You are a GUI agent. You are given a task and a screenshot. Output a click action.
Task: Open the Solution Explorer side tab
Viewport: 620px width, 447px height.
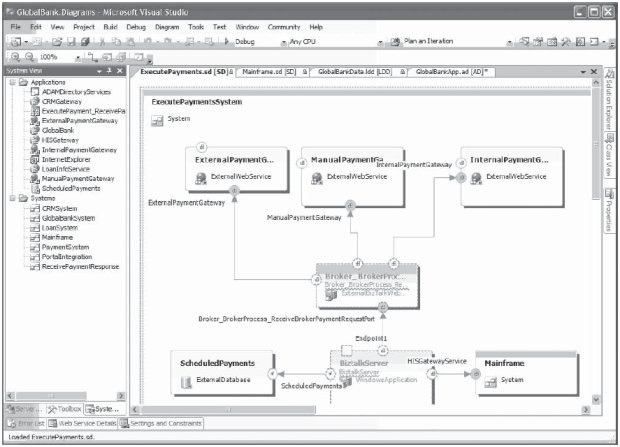click(609, 98)
